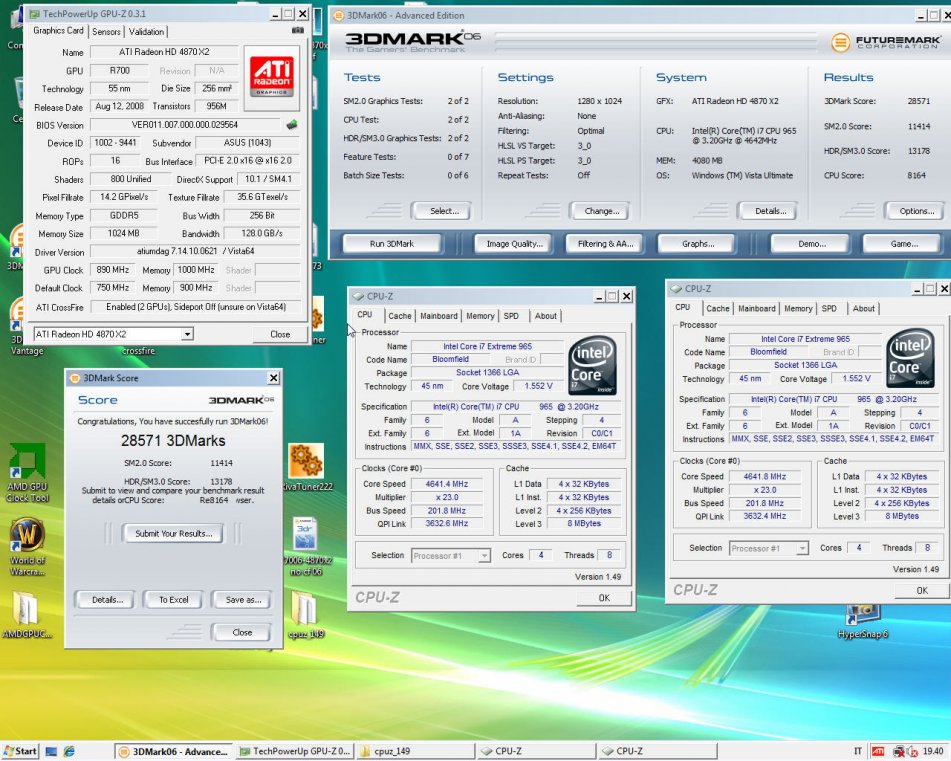This screenshot has width=951, height=761.
Task: Switch to Validation tab in GPU-Z
Action: pos(146,32)
